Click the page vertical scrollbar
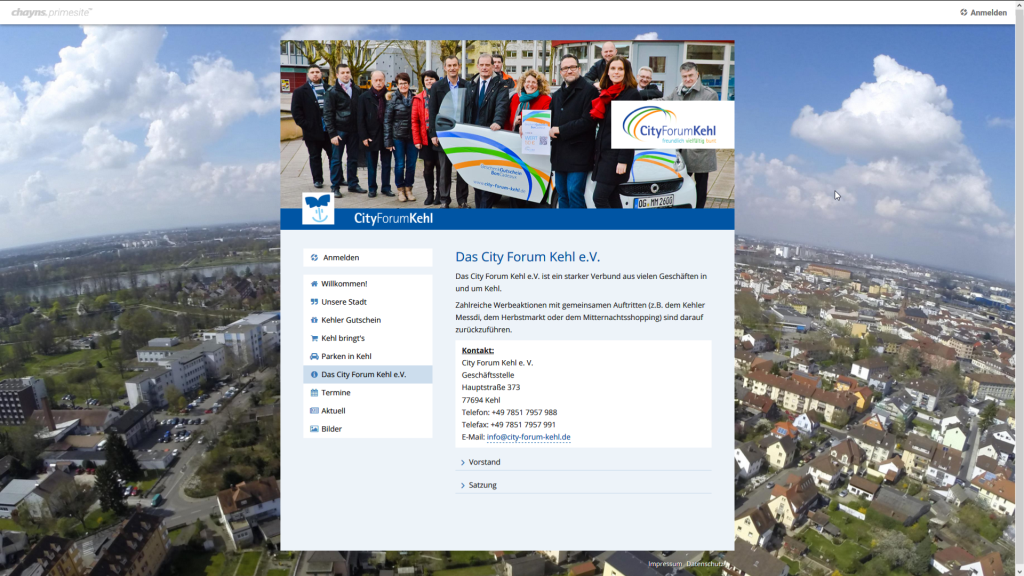Viewport: 1024px width, 576px height. (1019, 288)
